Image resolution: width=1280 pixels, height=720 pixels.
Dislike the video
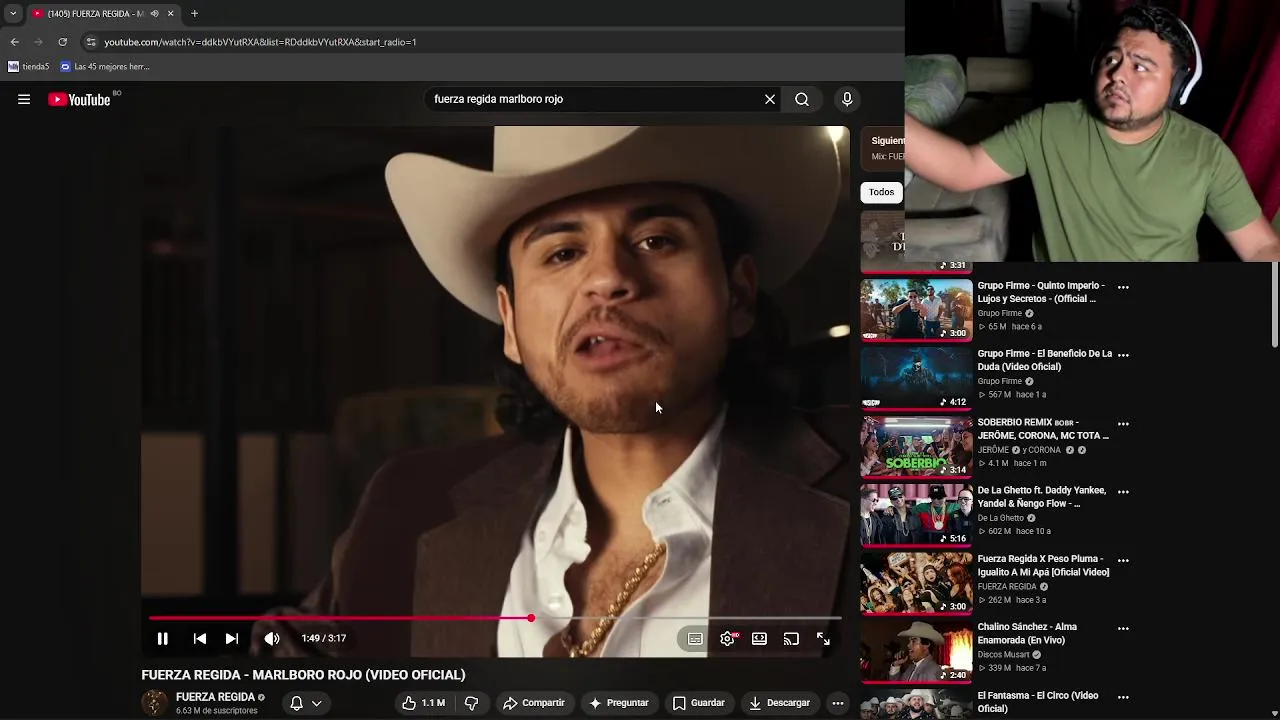[x=471, y=703]
